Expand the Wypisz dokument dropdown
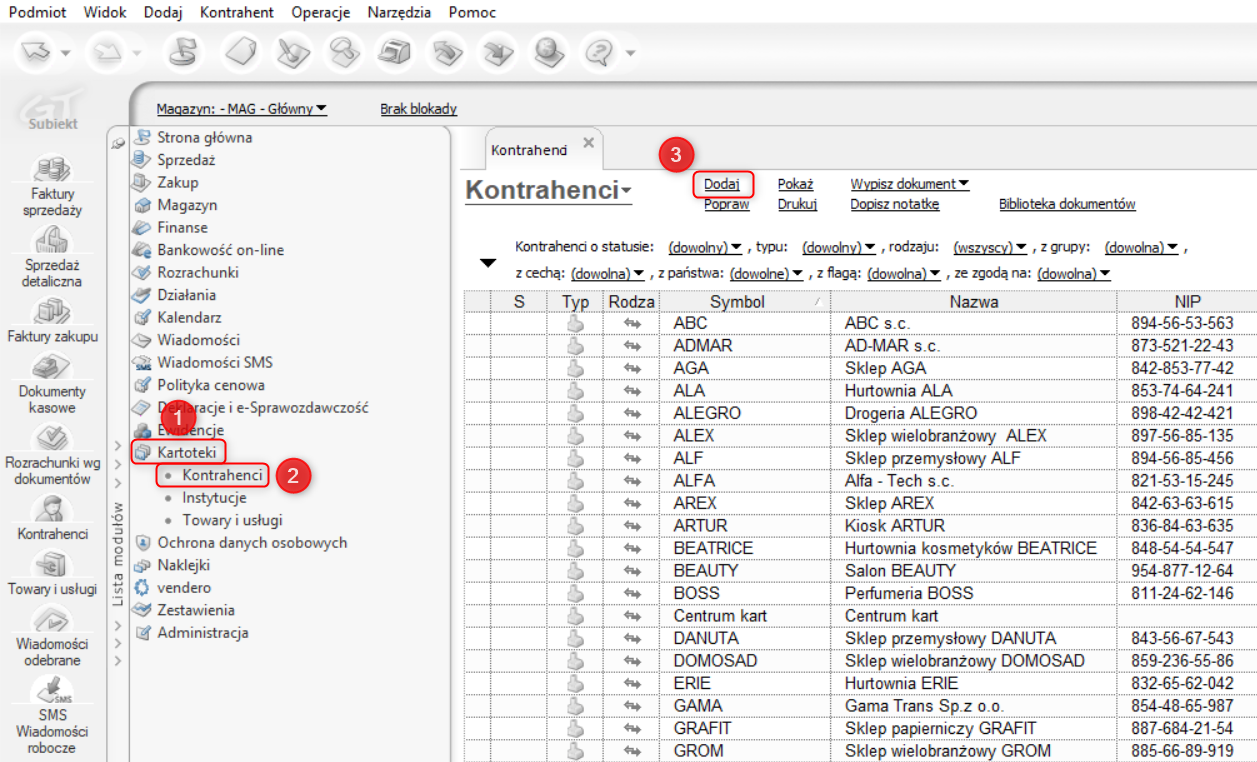 pyautogui.click(x=909, y=184)
